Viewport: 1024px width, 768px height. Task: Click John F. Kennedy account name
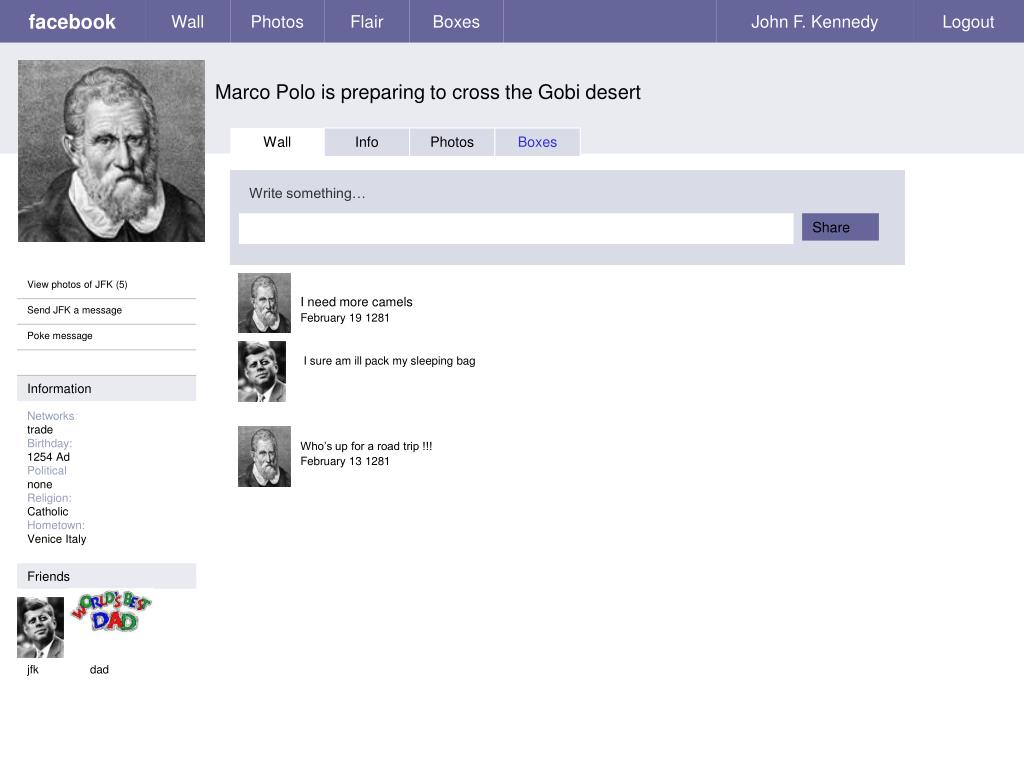[814, 22]
